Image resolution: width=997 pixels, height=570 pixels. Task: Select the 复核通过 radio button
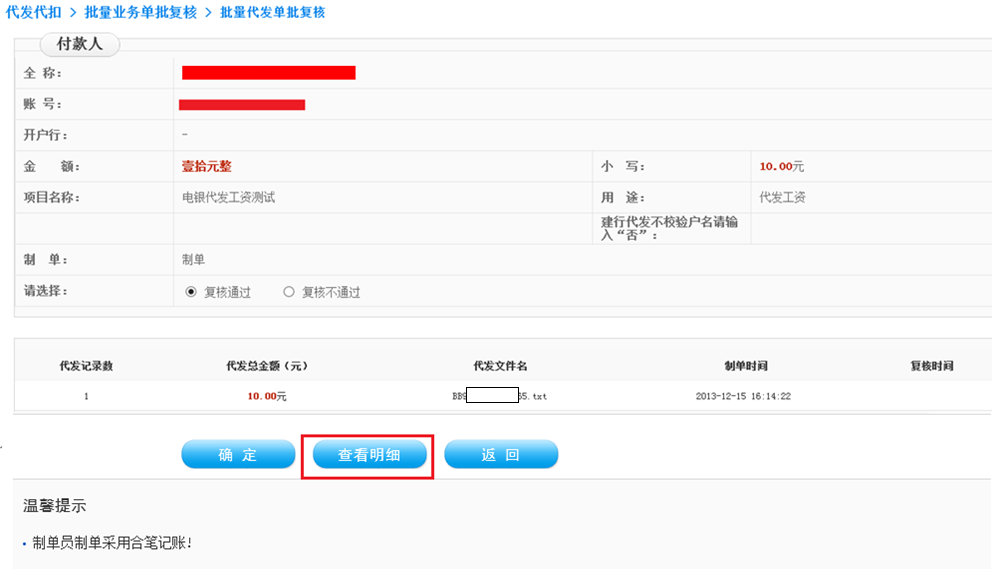(191, 292)
